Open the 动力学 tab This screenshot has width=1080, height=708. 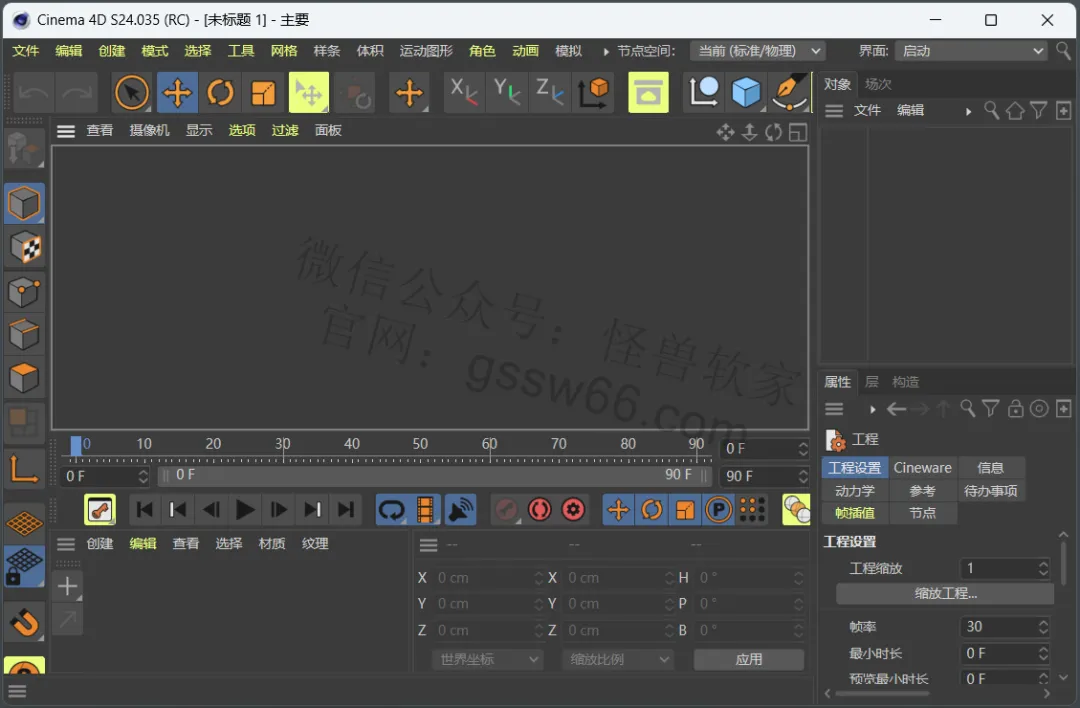point(855,491)
